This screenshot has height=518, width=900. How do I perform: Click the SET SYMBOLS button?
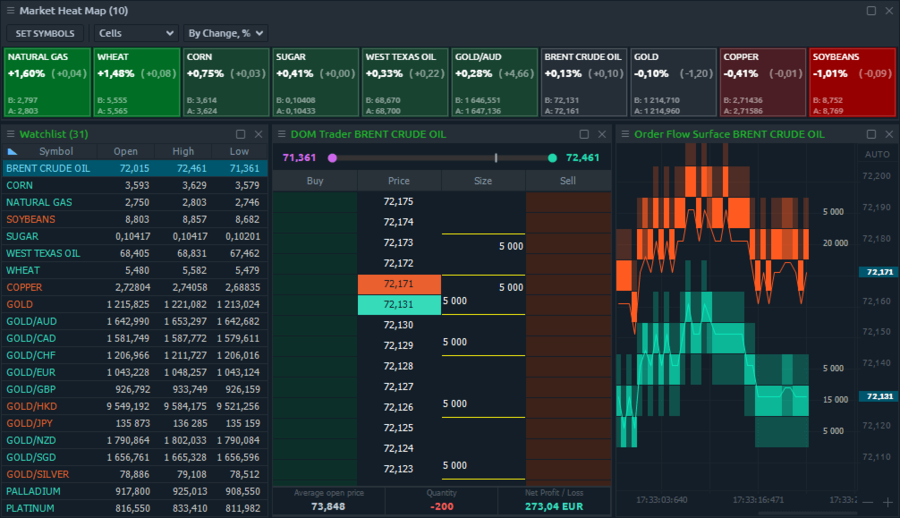[x=46, y=33]
